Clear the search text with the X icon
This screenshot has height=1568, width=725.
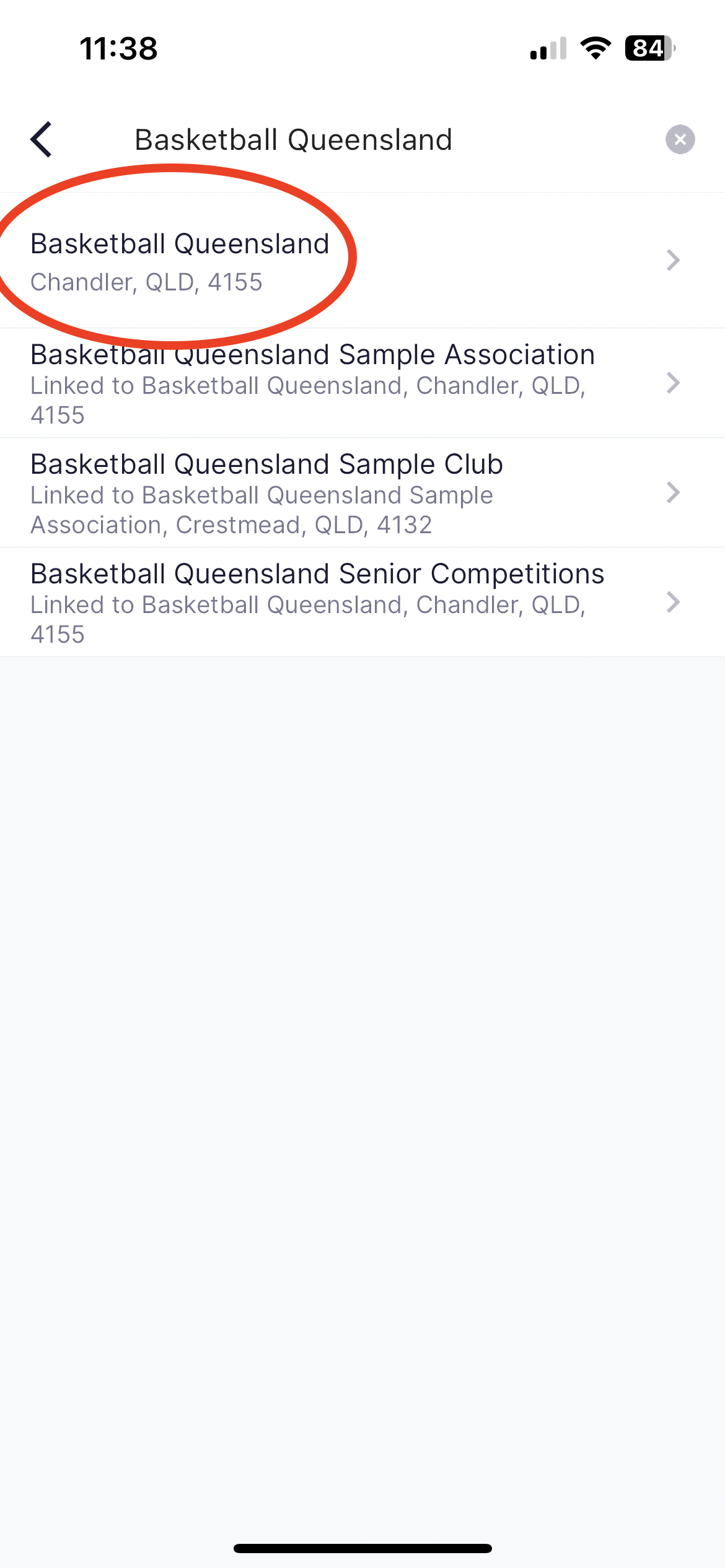[x=680, y=139]
